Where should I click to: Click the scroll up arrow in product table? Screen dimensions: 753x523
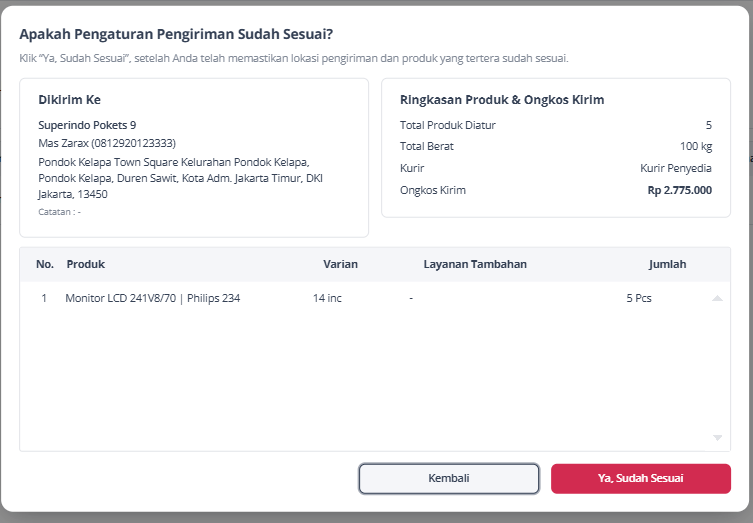coord(717,298)
